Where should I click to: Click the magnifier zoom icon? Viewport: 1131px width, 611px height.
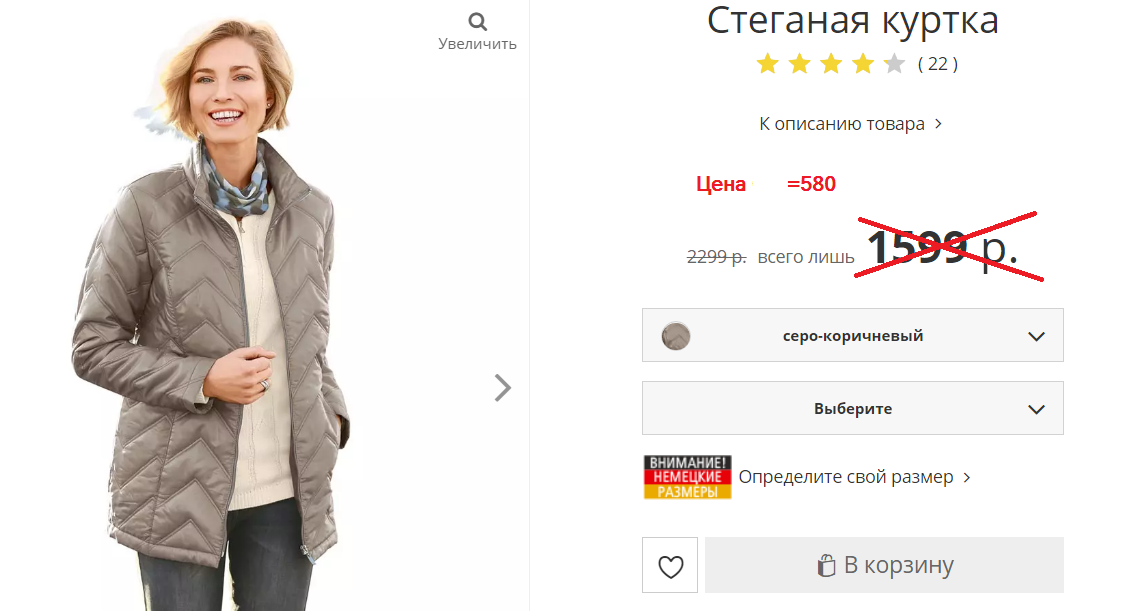478,22
